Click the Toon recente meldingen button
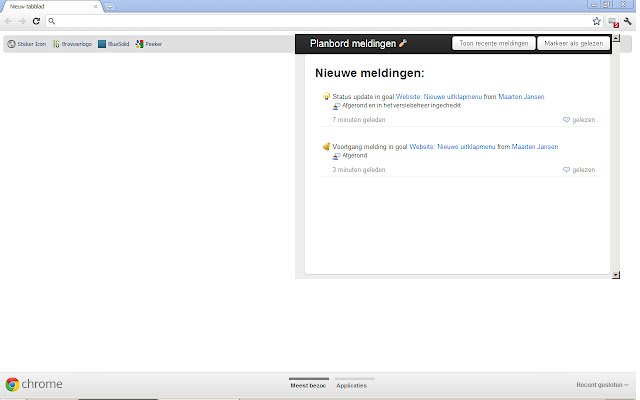The height and width of the screenshot is (400, 640). (493, 43)
